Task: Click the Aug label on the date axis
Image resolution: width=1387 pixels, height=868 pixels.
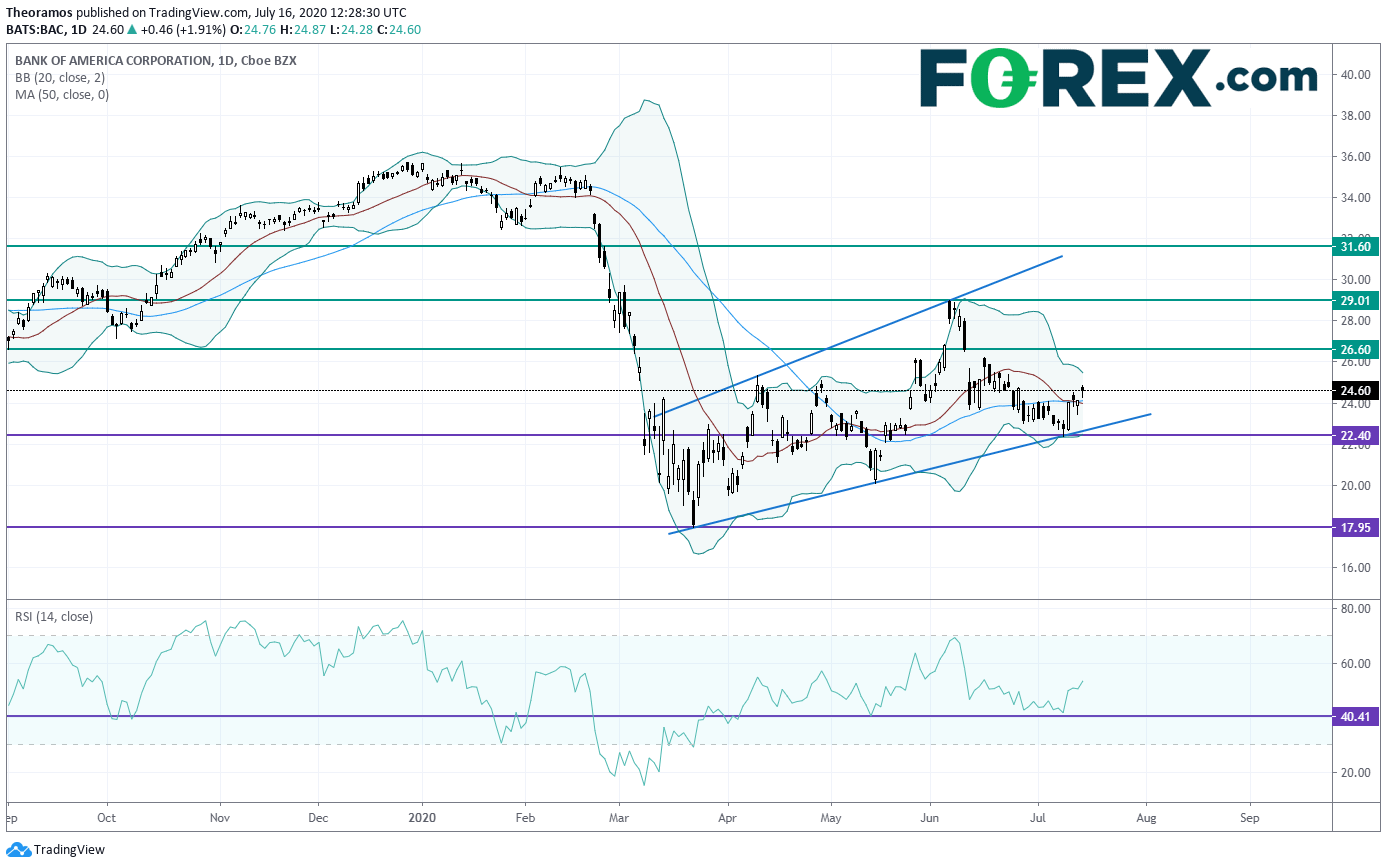Action: coord(1146,816)
